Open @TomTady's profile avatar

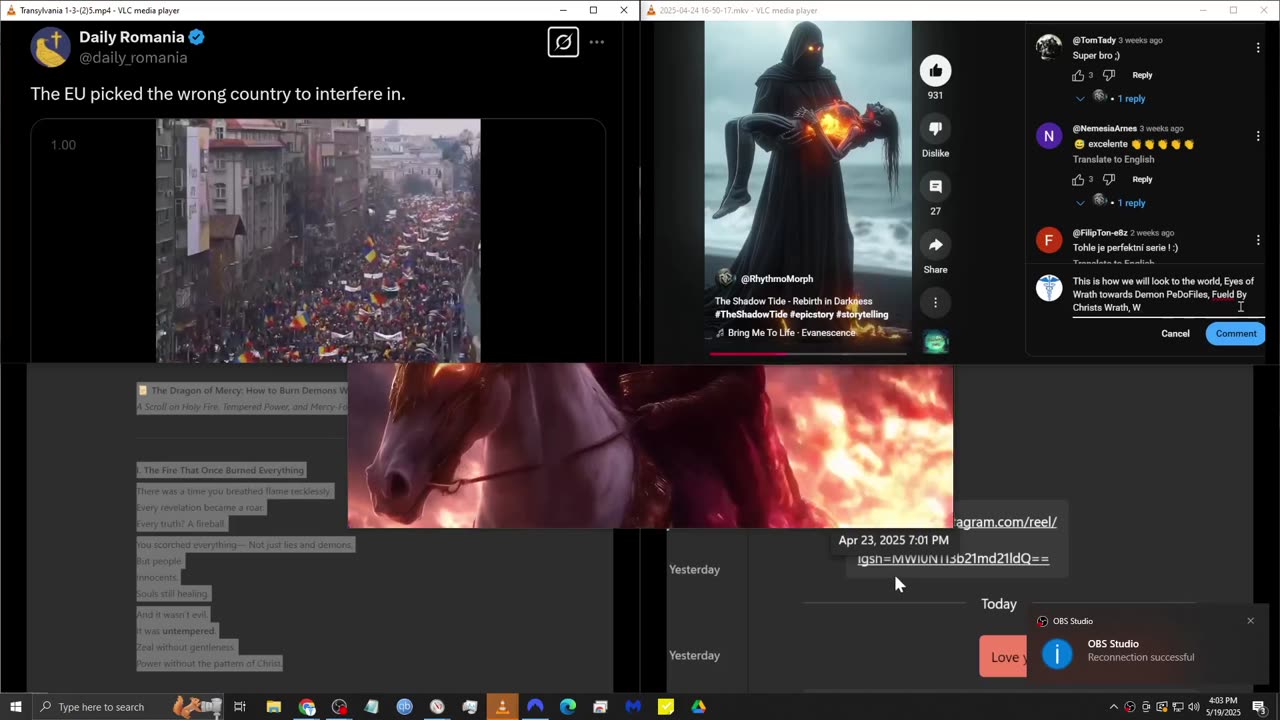click(1048, 47)
